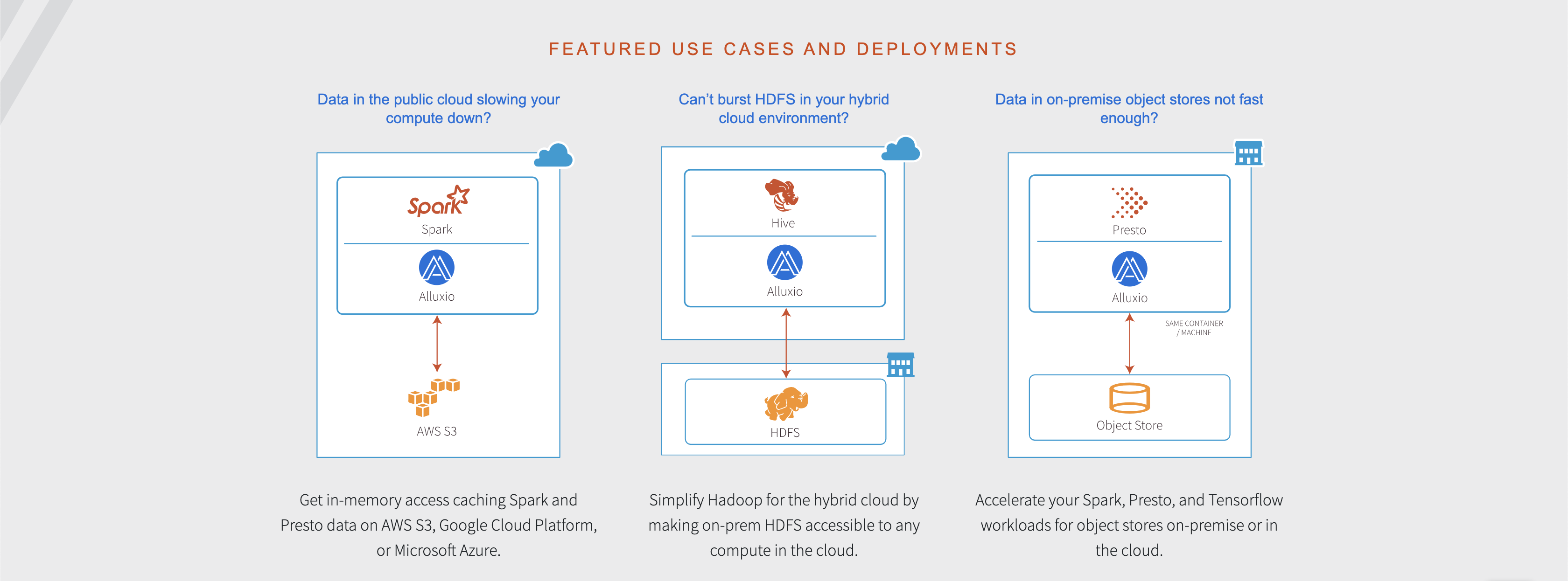Click the cloud icon on the Hive diagram

(901, 148)
